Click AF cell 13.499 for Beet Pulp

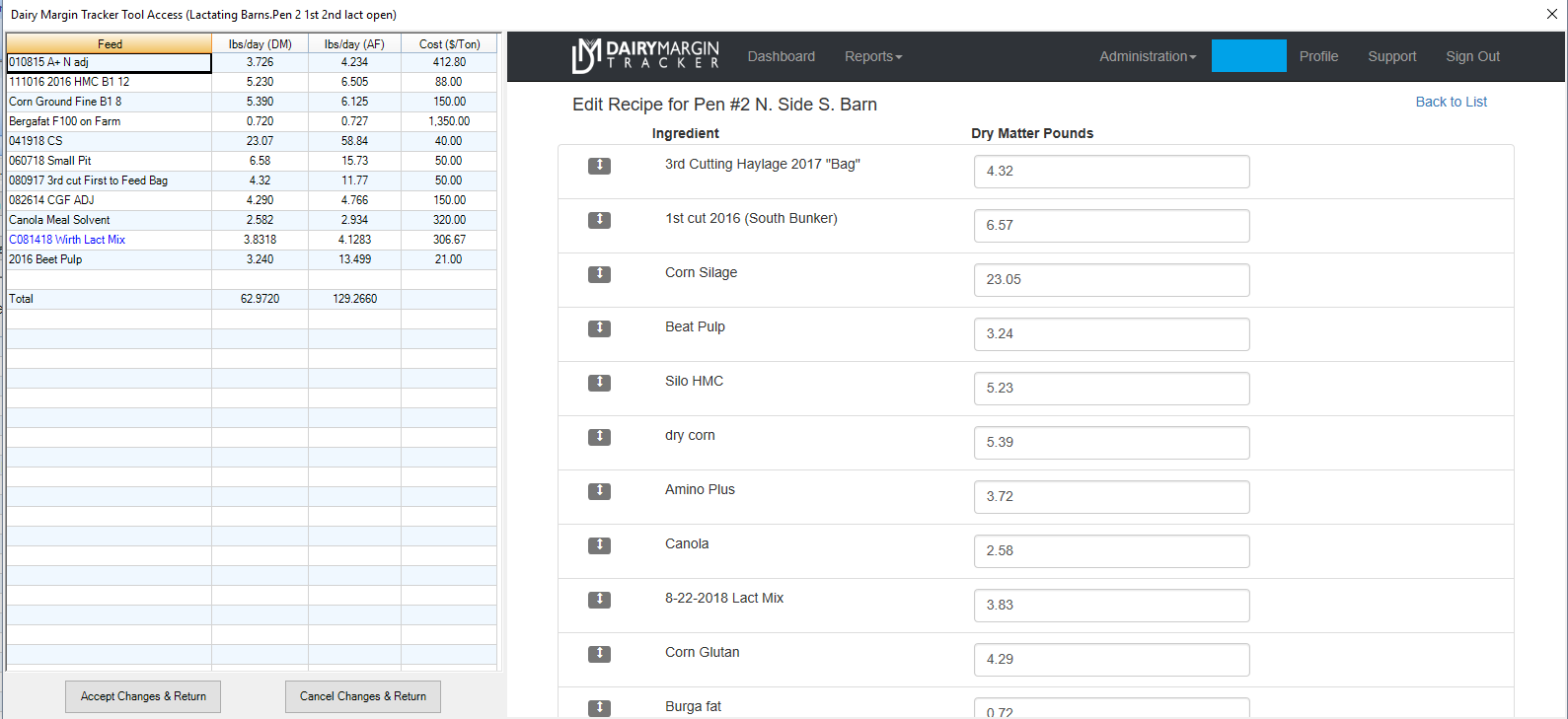(x=354, y=259)
